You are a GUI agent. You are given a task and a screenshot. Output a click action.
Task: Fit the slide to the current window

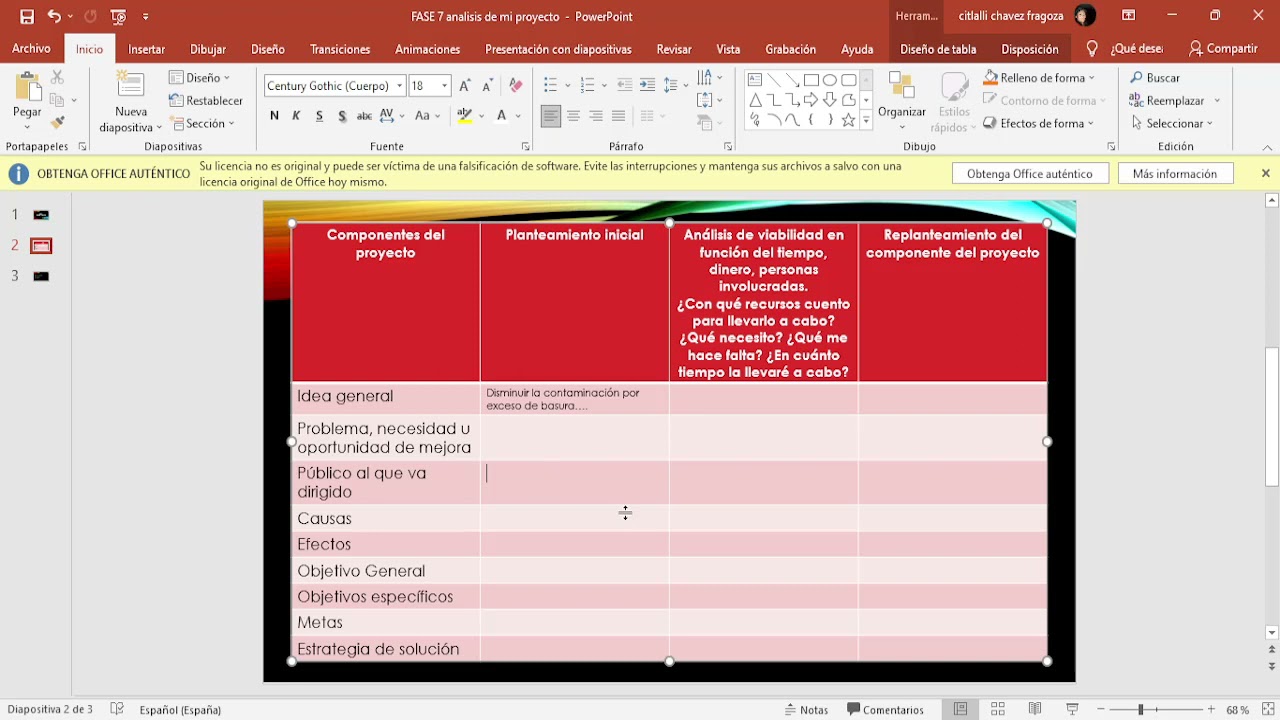(x=1268, y=709)
